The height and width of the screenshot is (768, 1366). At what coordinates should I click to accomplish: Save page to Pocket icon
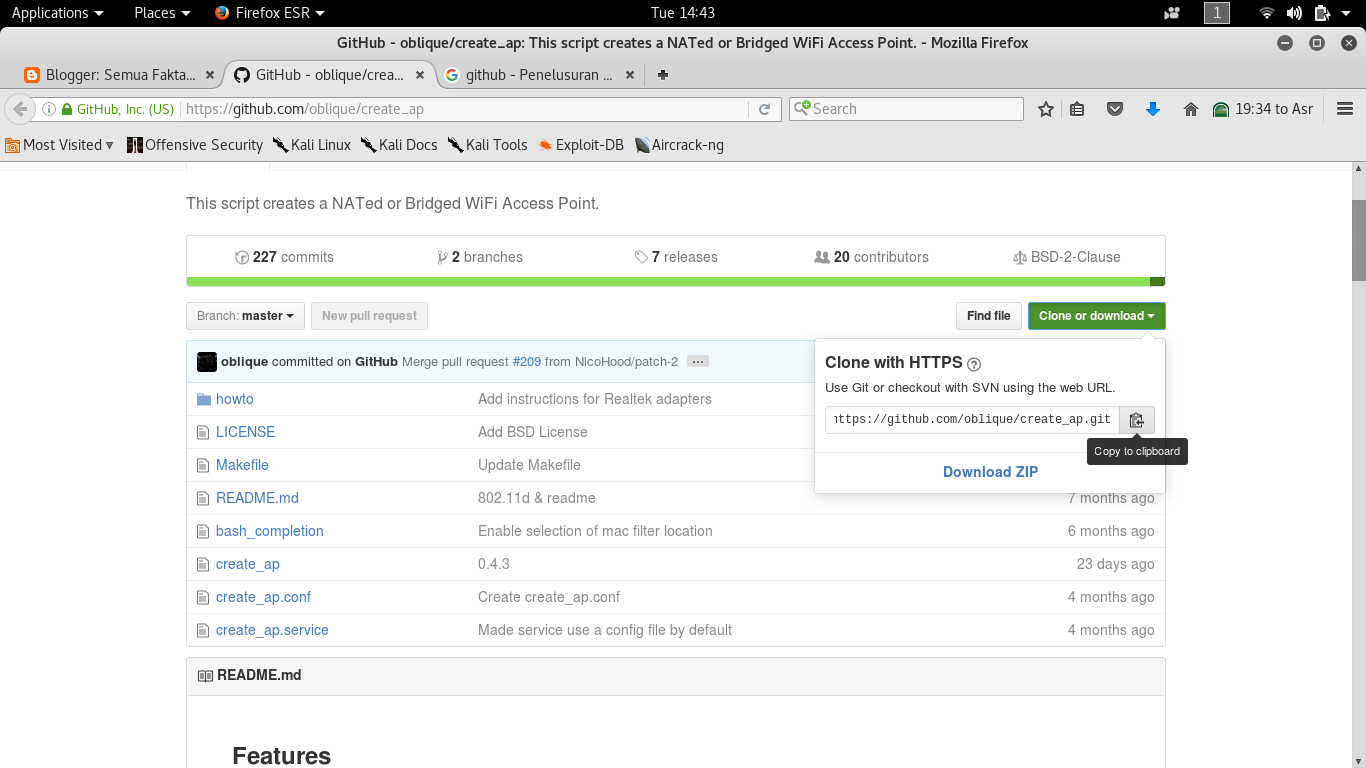point(1115,109)
